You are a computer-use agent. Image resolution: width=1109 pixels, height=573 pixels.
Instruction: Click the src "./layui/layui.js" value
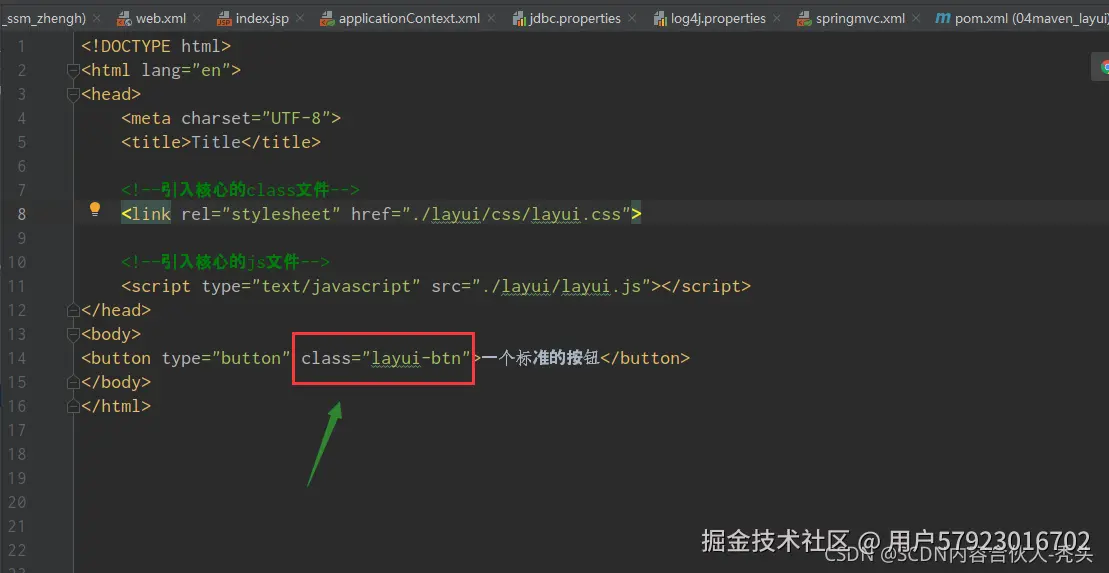561,286
